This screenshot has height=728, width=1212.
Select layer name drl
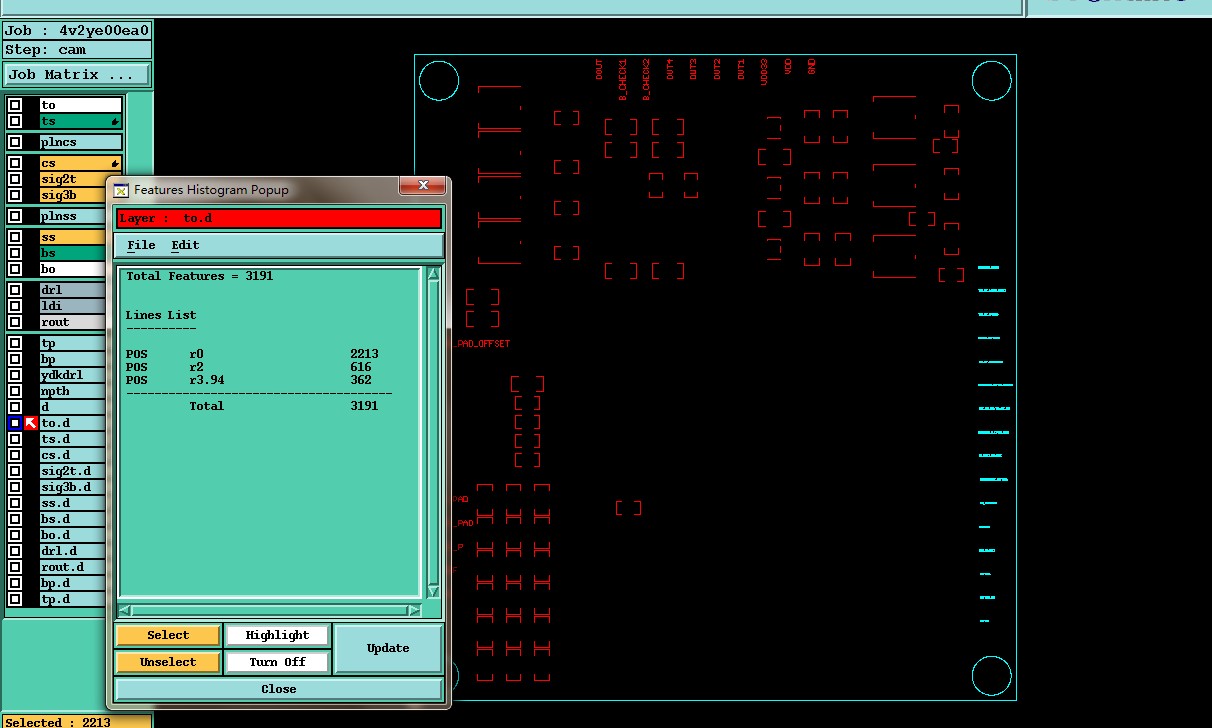(x=73, y=290)
